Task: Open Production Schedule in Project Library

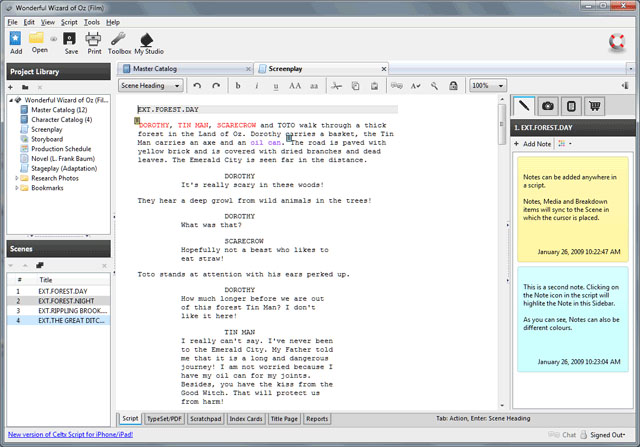Action: 61,149
